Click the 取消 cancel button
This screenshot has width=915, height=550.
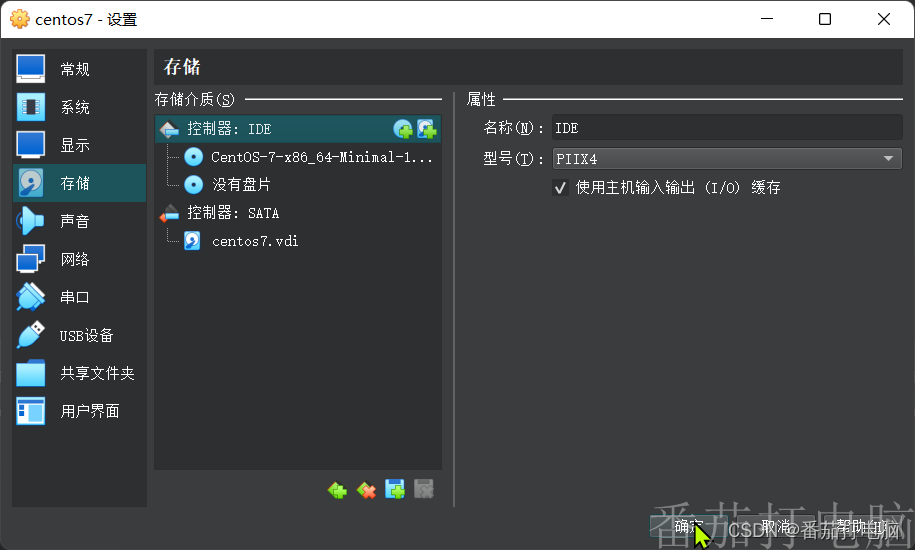(x=776, y=527)
